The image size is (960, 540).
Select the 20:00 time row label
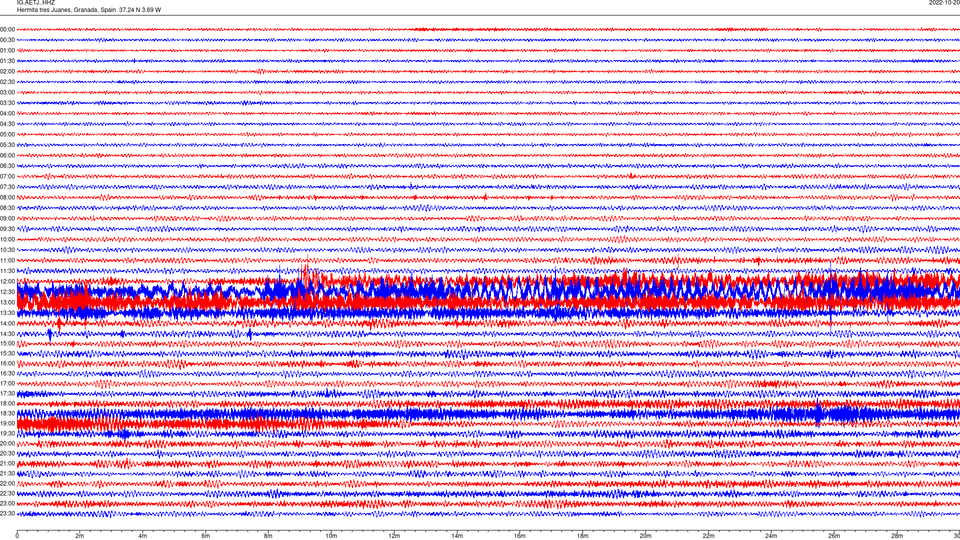pyautogui.click(x=7, y=444)
